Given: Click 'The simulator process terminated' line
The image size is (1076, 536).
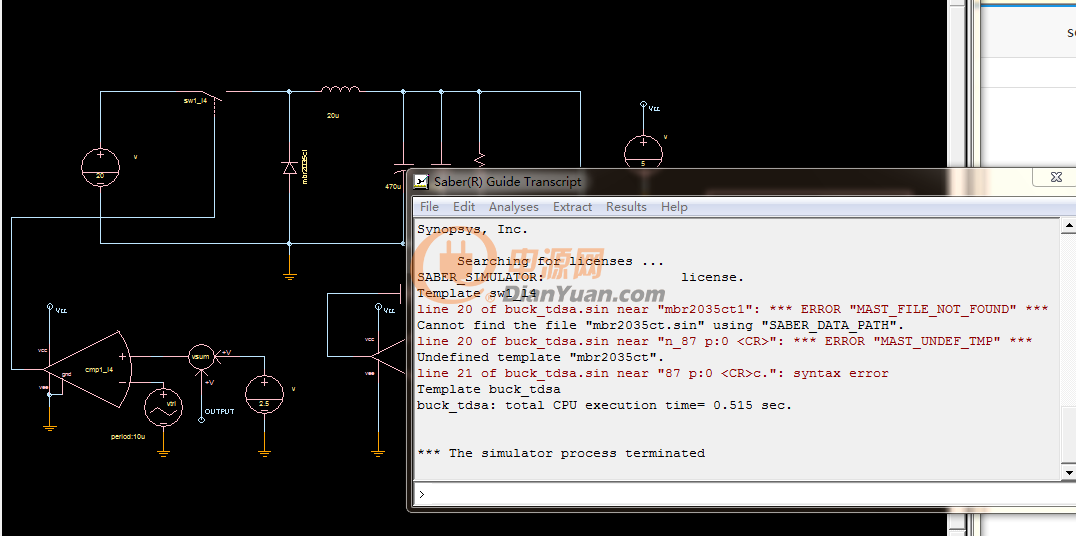Looking at the screenshot, I should click(x=561, y=453).
